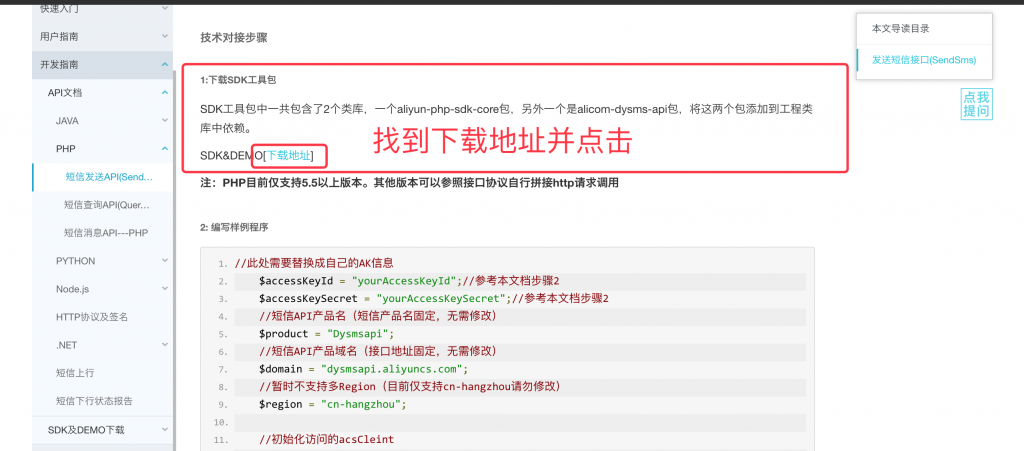Expand the SDK及DEMO下载 chevron arrow
The image size is (1024, 451).
[165, 429]
